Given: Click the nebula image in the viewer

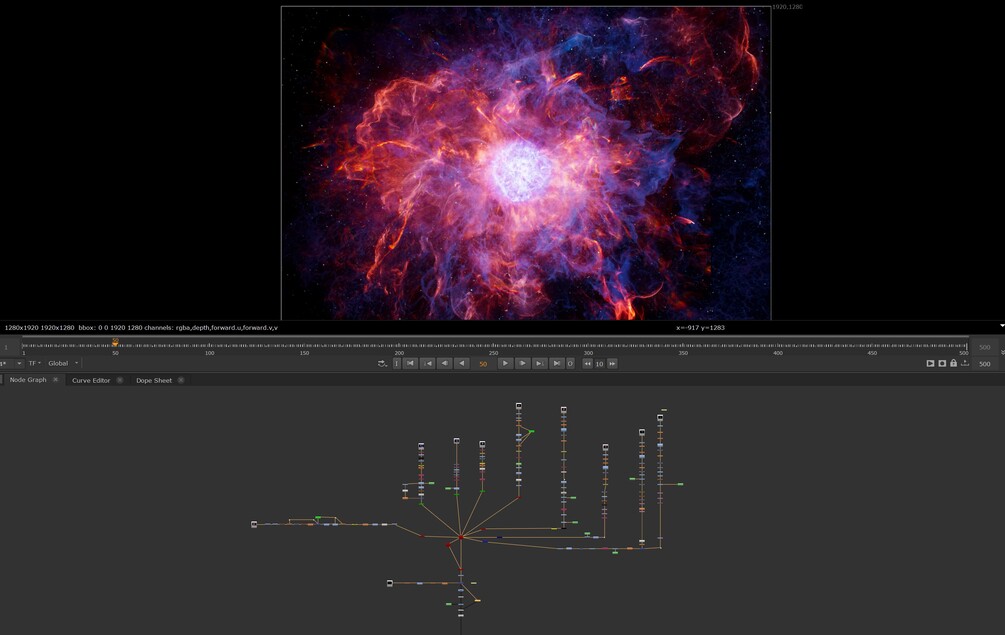Looking at the screenshot, I should pos(526,163).
